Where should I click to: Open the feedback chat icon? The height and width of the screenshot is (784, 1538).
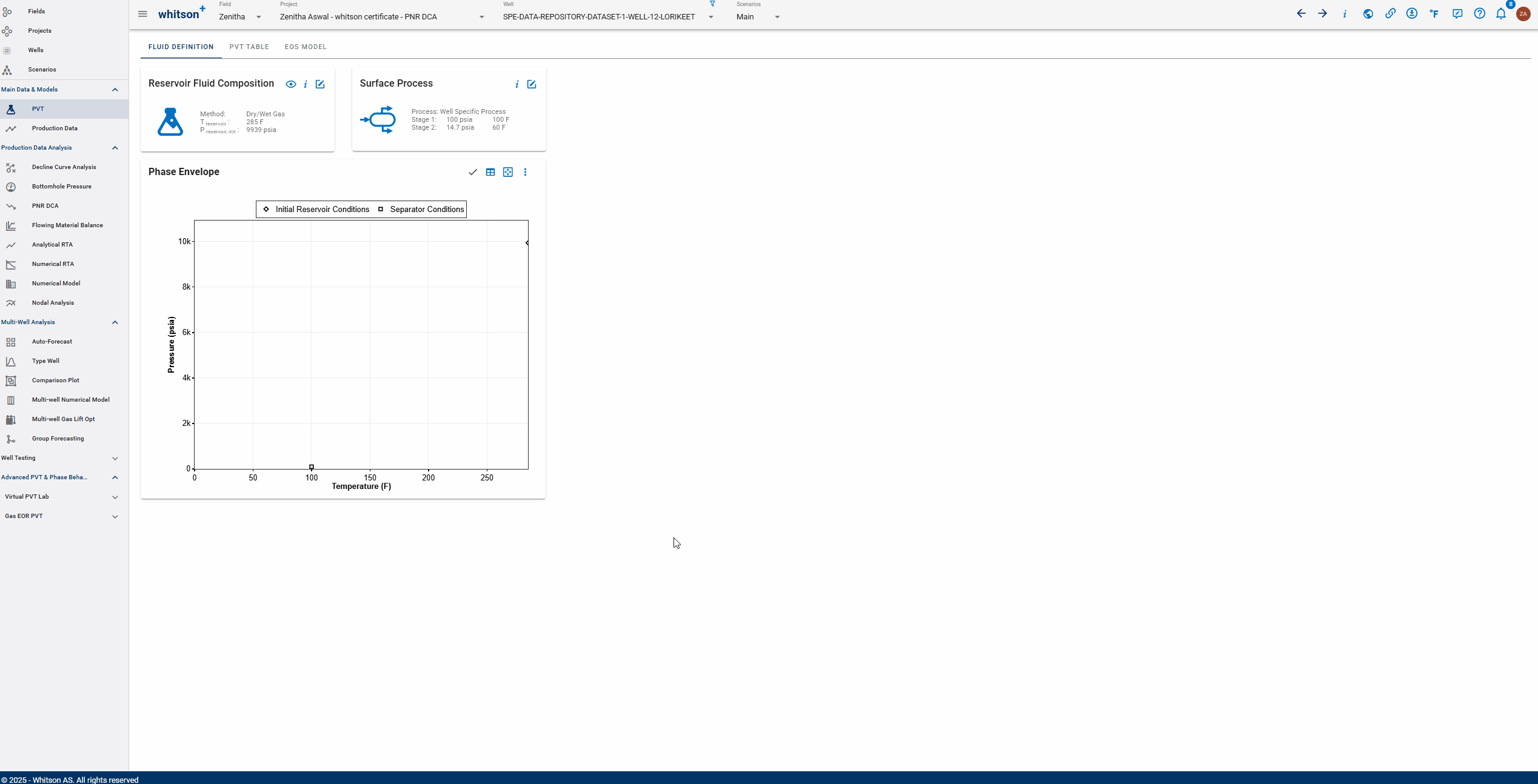(1457, 13)
